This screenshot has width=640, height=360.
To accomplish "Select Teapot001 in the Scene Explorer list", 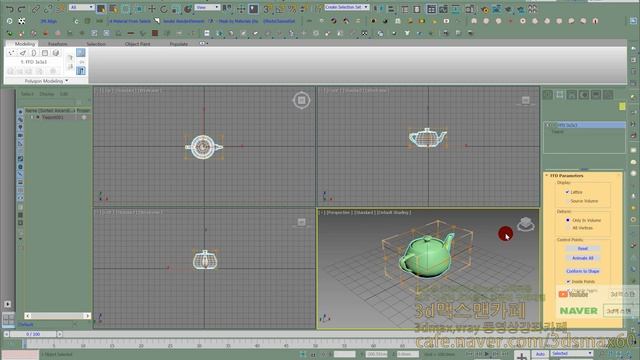I will 52,117.
